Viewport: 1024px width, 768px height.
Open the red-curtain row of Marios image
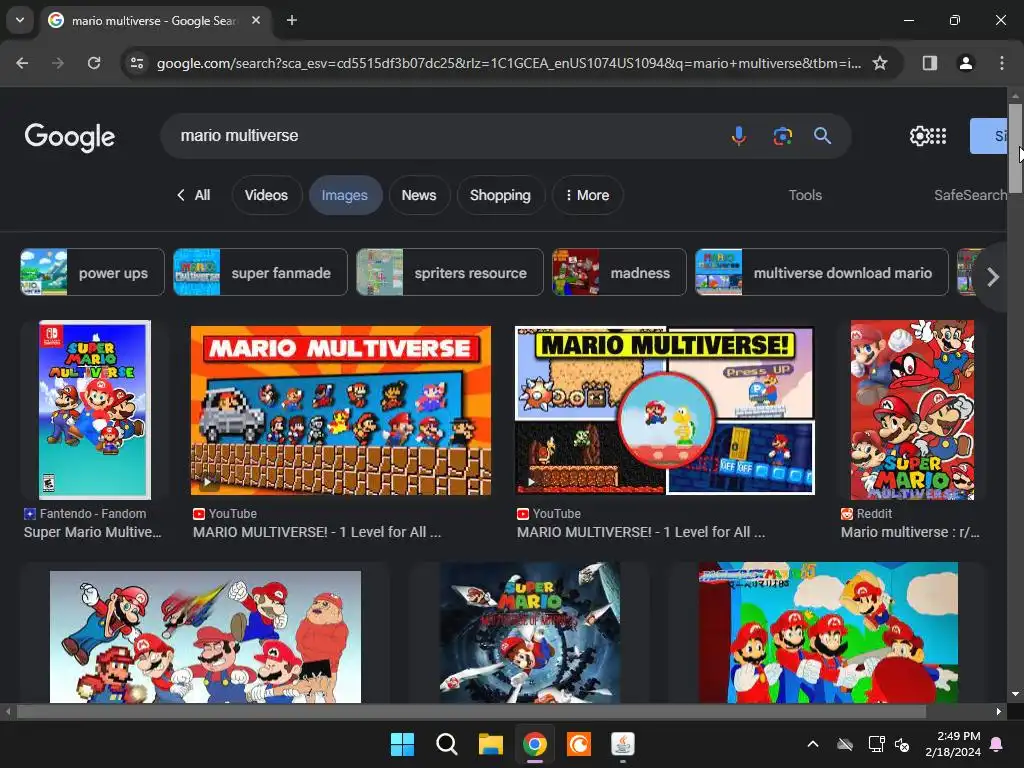(828, 632)
